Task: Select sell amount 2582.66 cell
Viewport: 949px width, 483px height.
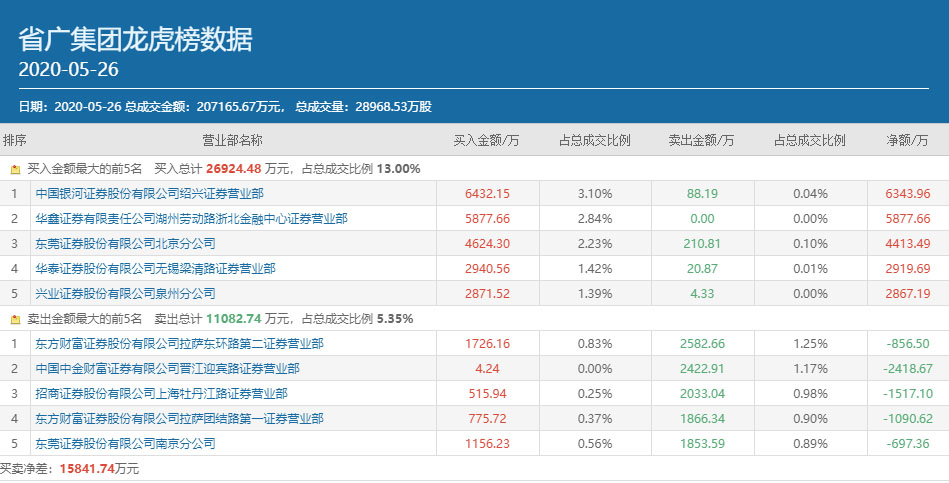Action: (x=702, y=344)
